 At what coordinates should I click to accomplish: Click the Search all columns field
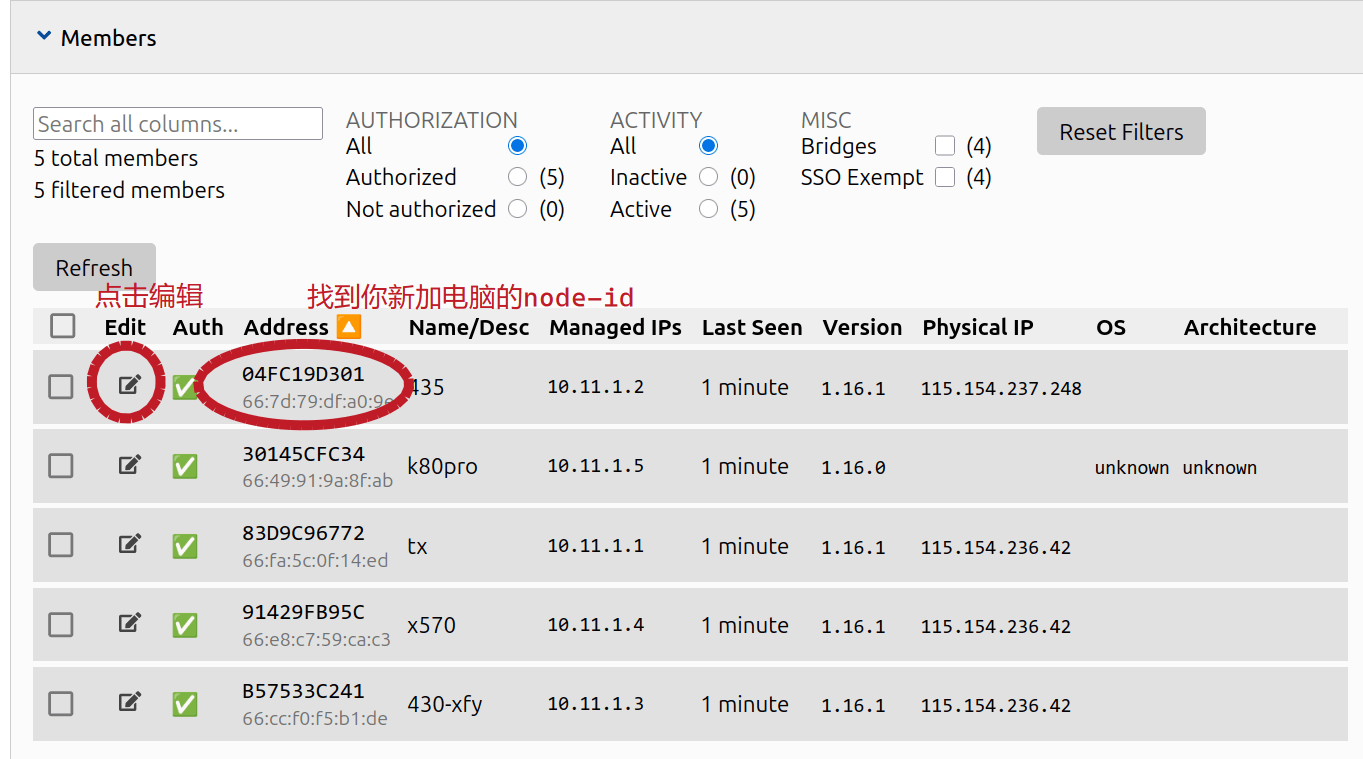tap(178, 124)
